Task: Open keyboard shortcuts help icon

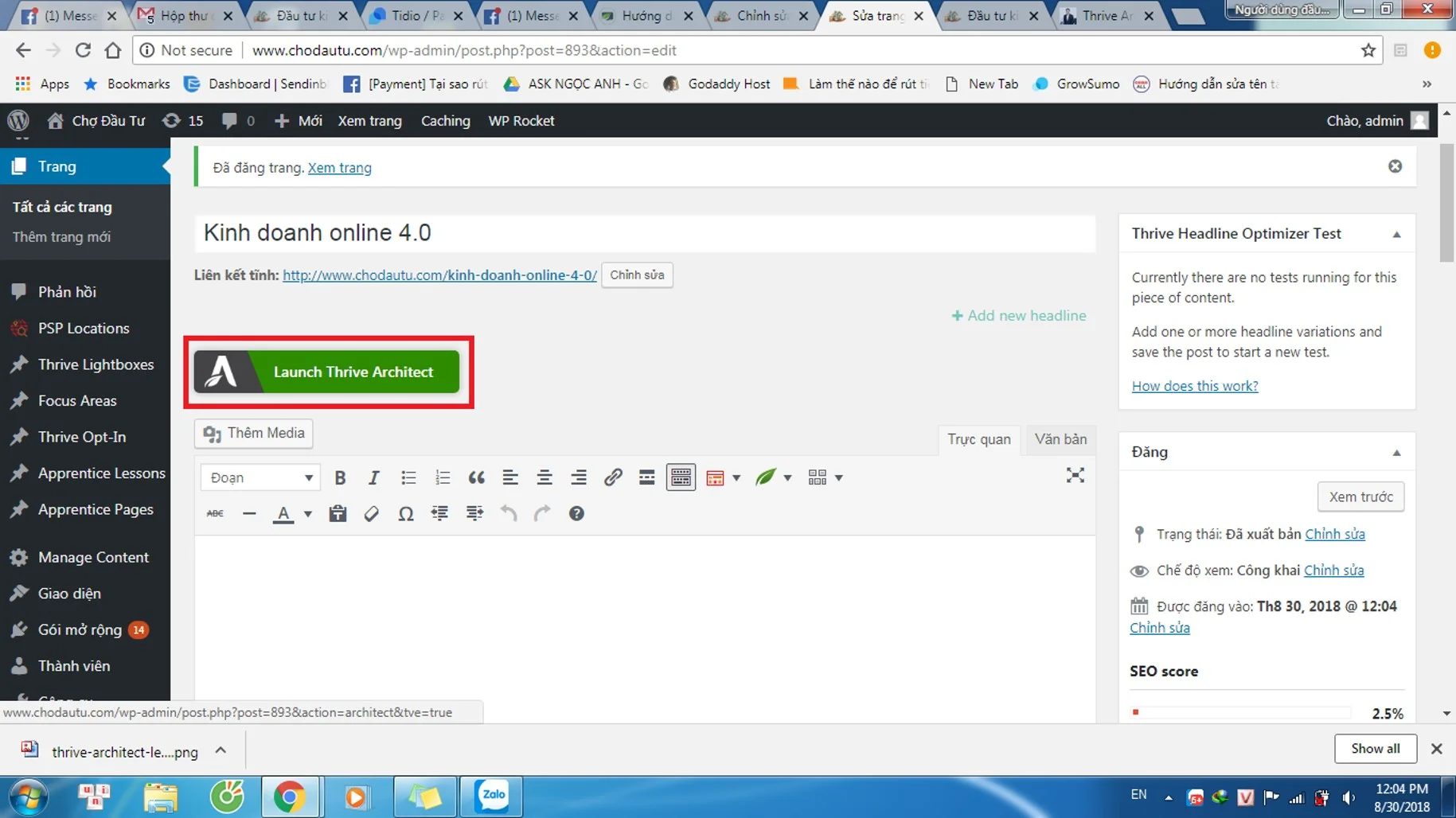Action: click(576, 513)
